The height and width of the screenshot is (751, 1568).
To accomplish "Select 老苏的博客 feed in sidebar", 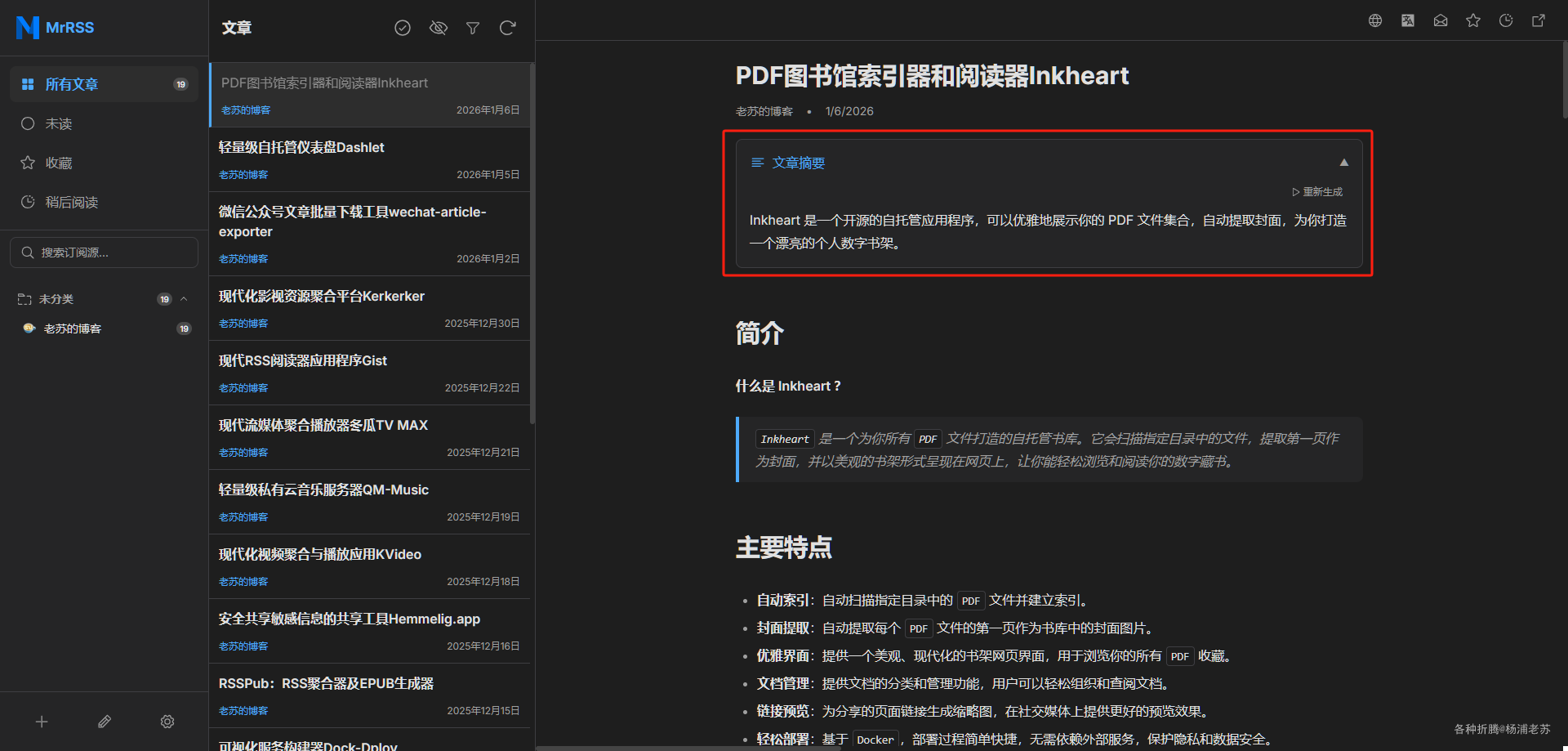I will pos(104,329).
